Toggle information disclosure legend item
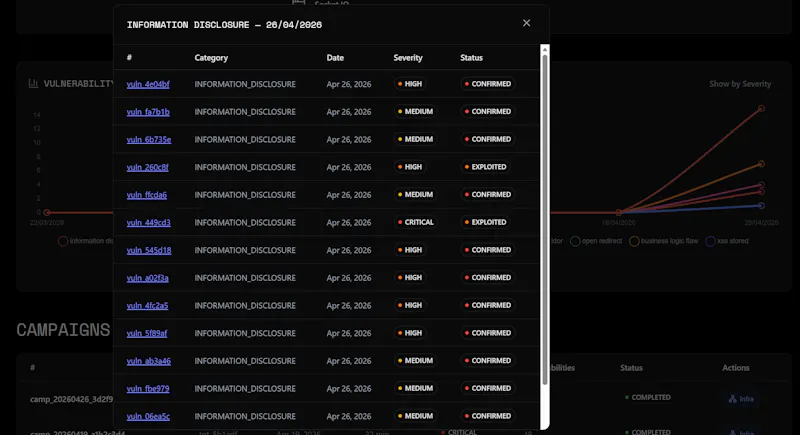This screenshot has width=800, height=435. (x=86, y=241)
